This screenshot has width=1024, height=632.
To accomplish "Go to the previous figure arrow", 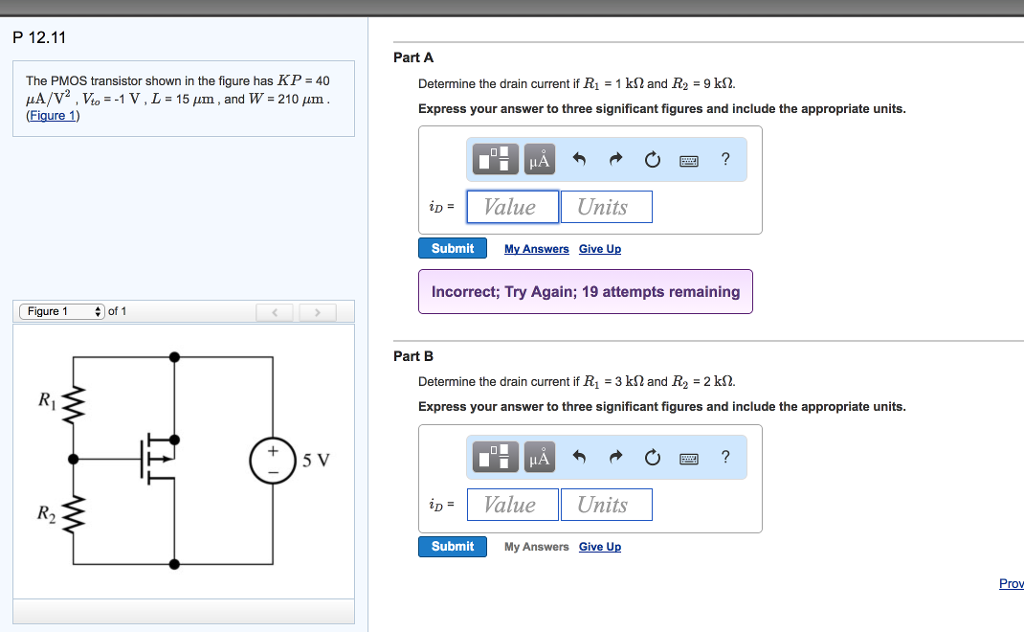I will [274, 313].
